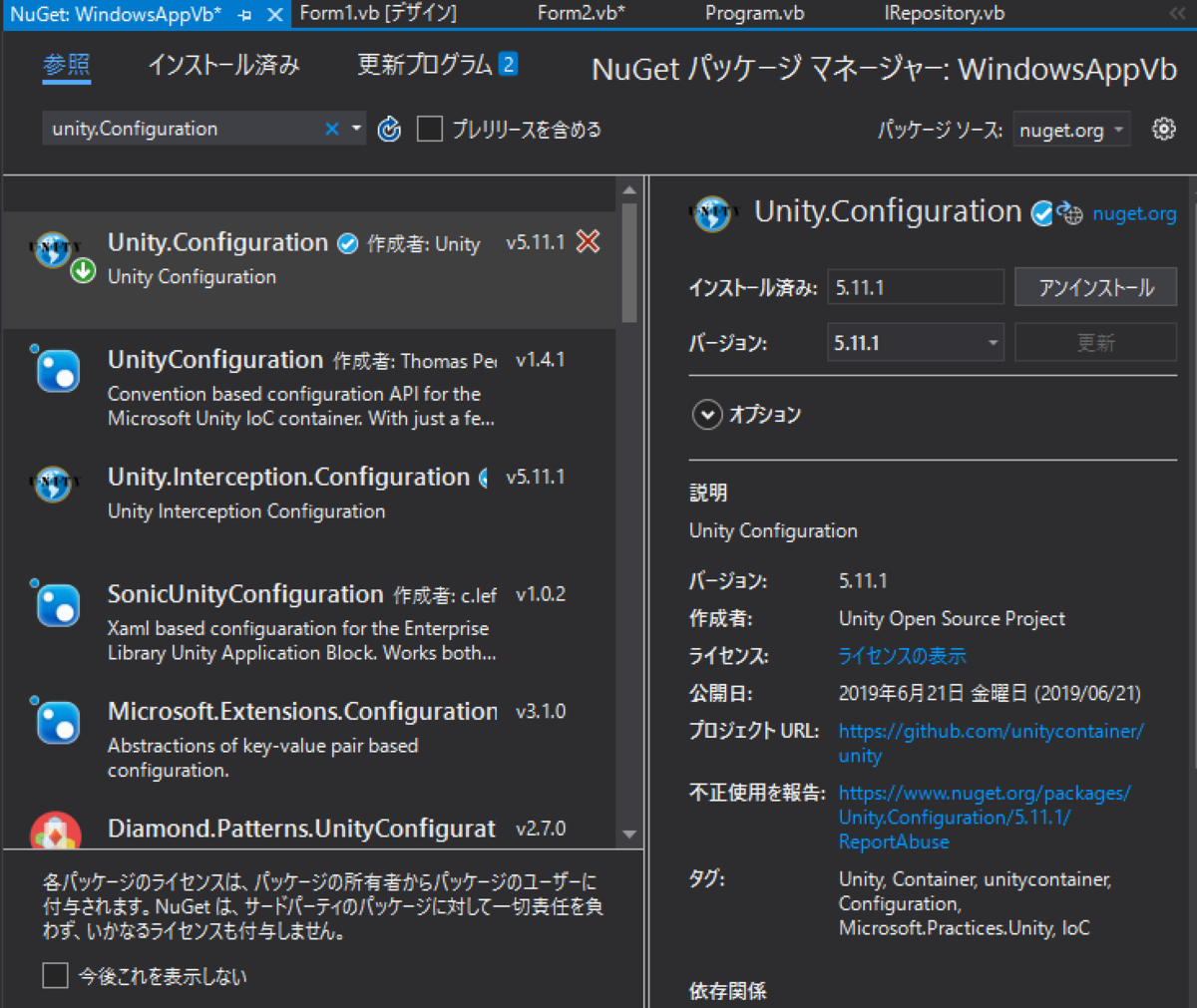Click the update count badge showing 2
Viewport: 1197px width, 1008px height.
[508, 65]
